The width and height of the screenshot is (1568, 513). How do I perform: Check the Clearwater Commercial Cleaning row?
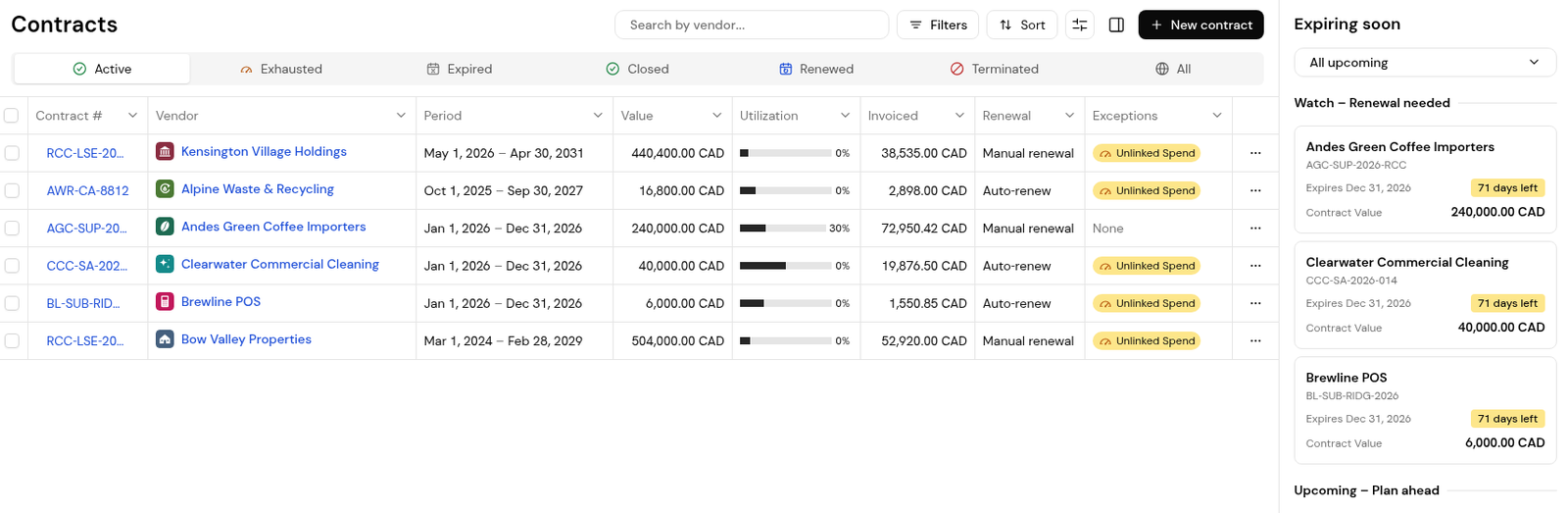click(x=12, y=266)
